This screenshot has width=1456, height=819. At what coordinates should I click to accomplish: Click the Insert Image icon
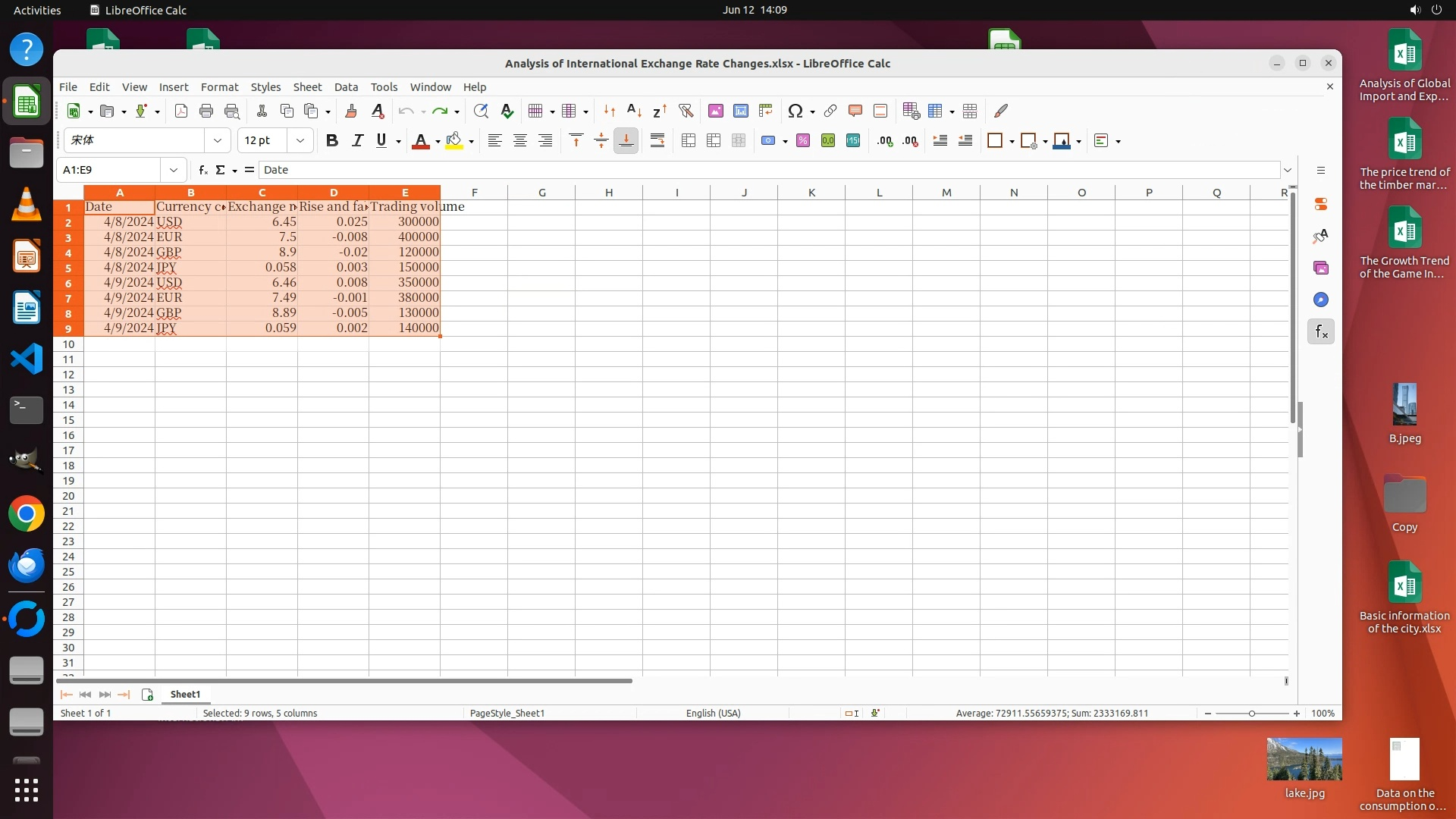pos(715,111)
